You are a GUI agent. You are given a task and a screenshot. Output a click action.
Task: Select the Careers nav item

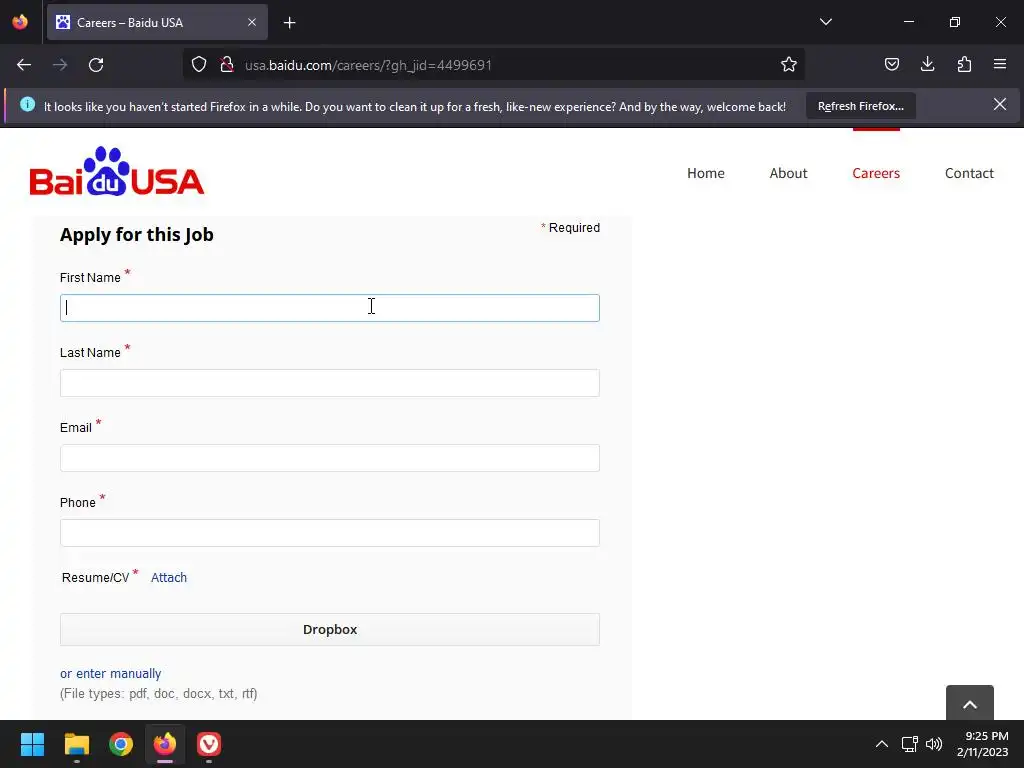[876, 173]
